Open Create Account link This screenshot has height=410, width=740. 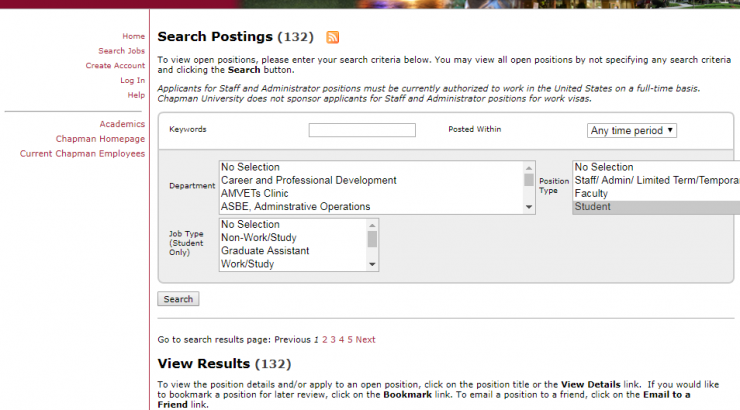[x=115, y=66]
